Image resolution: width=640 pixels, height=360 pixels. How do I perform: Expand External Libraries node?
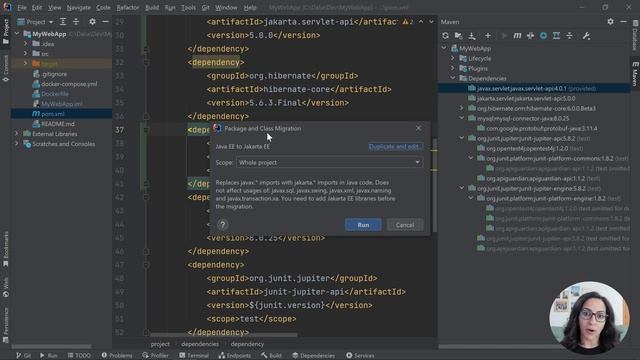click(x=16, y=133)
